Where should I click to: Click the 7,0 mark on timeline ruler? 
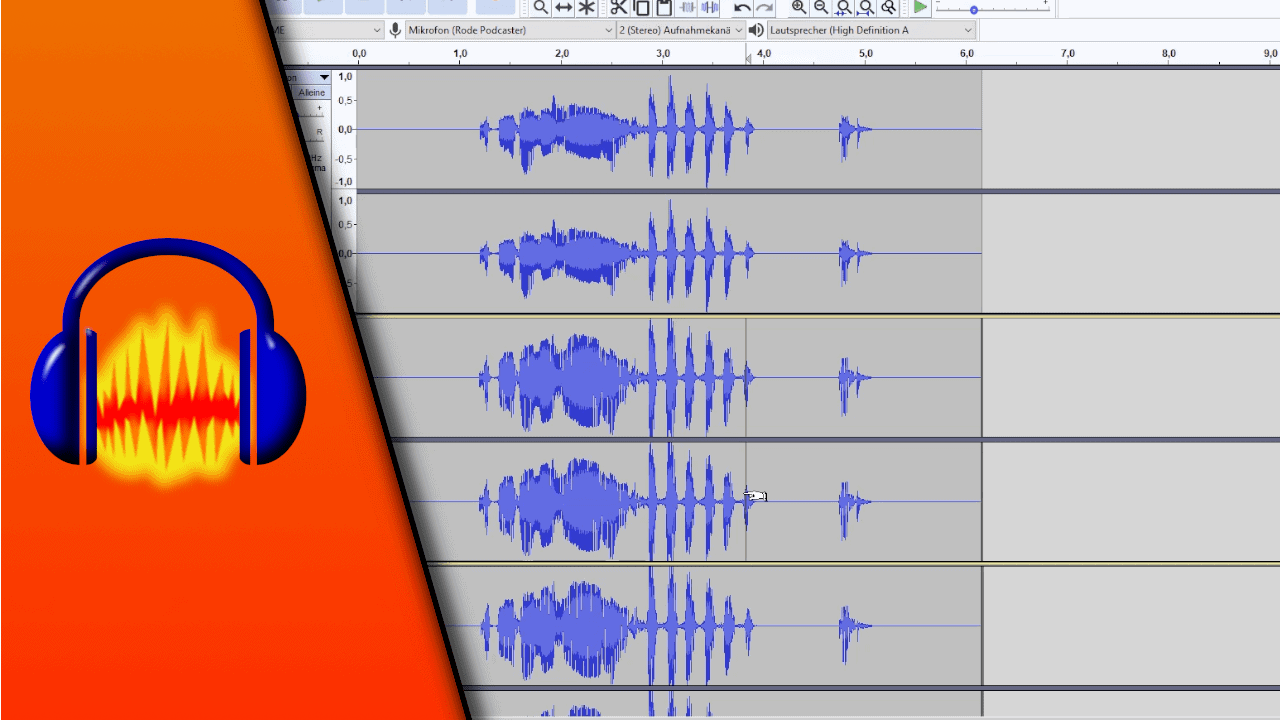[1068, 53]
